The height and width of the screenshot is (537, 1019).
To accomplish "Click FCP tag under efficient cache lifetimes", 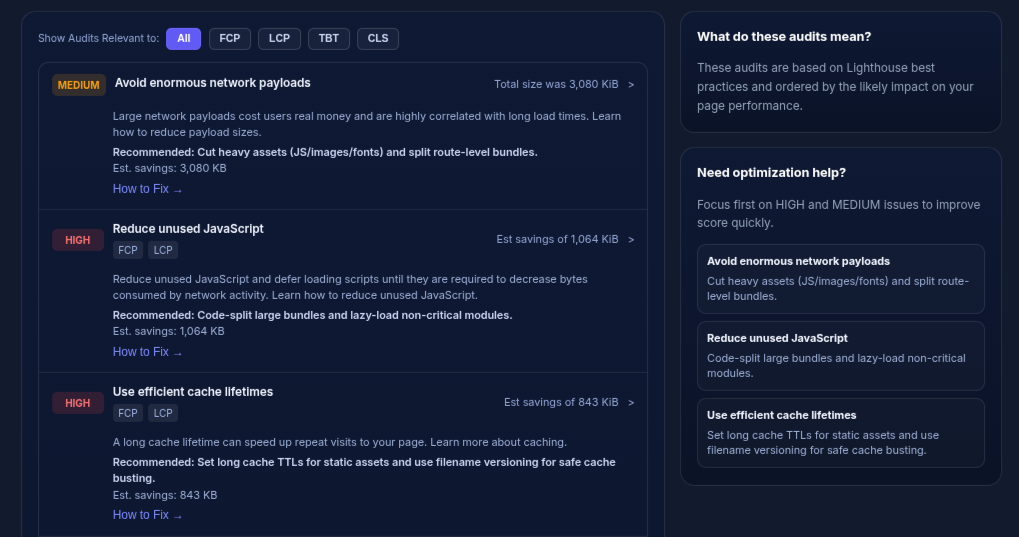I will [x=127, y=413].
